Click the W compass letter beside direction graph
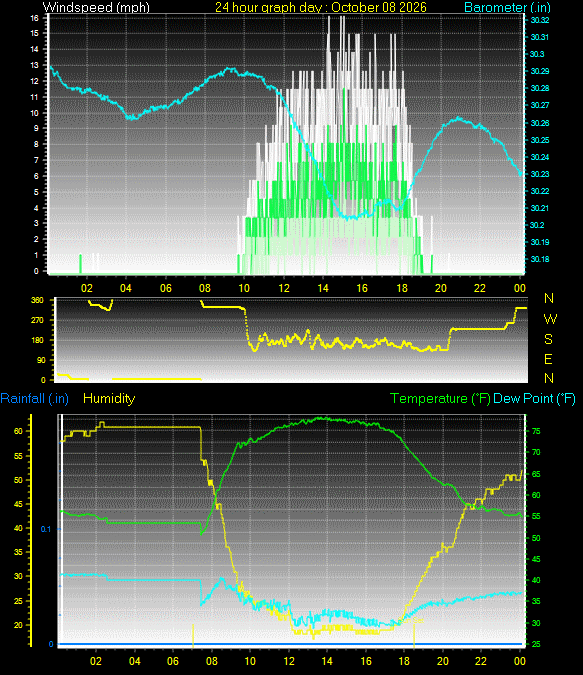 (550, 319)
